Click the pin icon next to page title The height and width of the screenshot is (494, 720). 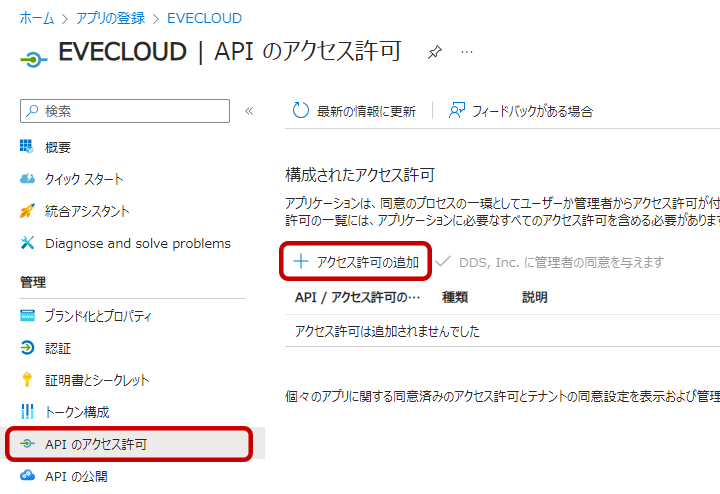434,52
